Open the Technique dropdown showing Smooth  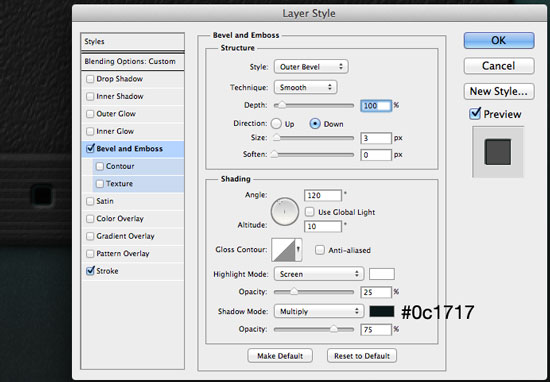(305, 87)
